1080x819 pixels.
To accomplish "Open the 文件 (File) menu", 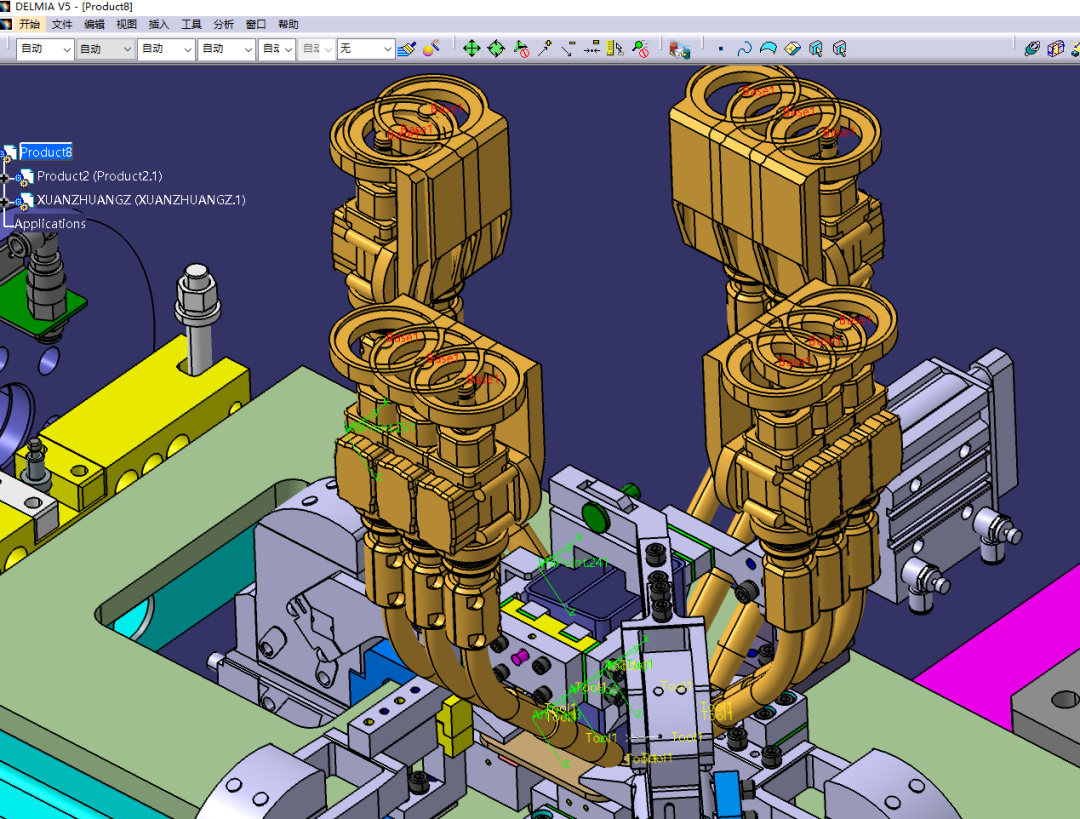I will [x=62, y=24].
